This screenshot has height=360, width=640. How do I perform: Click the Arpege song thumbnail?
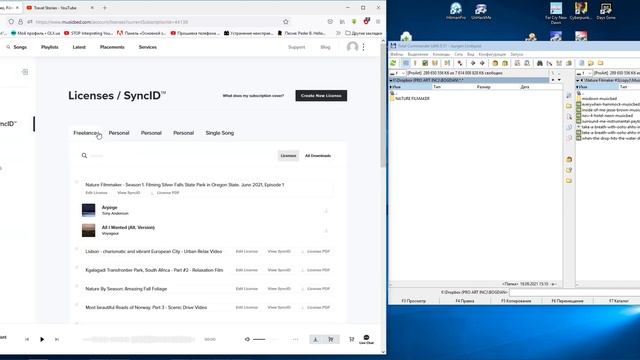tap(89, 210)
